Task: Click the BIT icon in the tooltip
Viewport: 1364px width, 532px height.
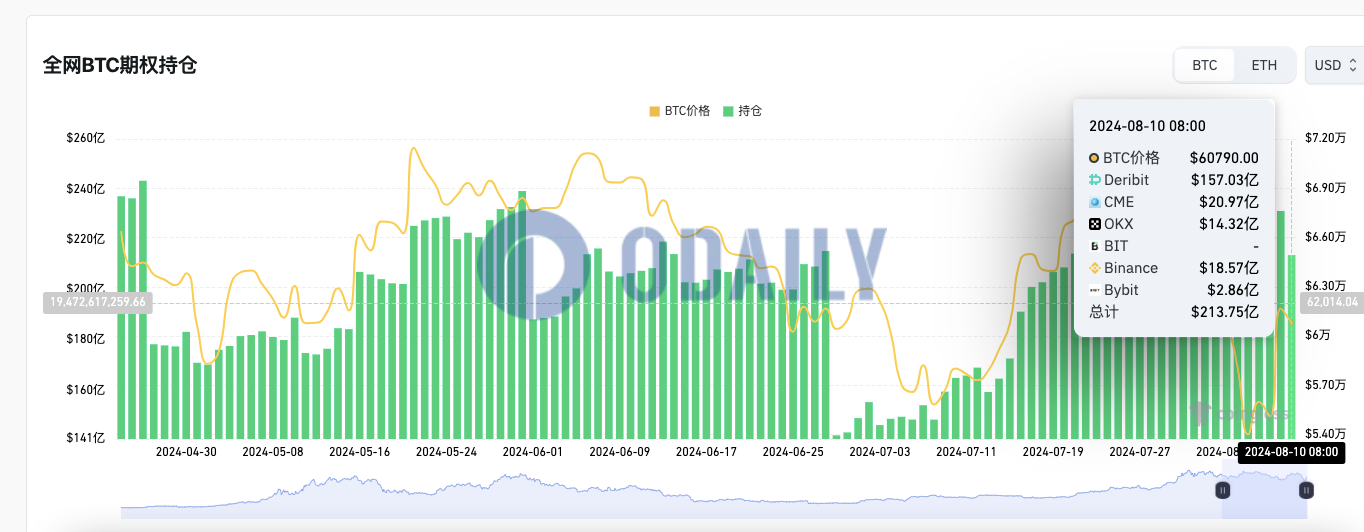Action: (1094, 246)
